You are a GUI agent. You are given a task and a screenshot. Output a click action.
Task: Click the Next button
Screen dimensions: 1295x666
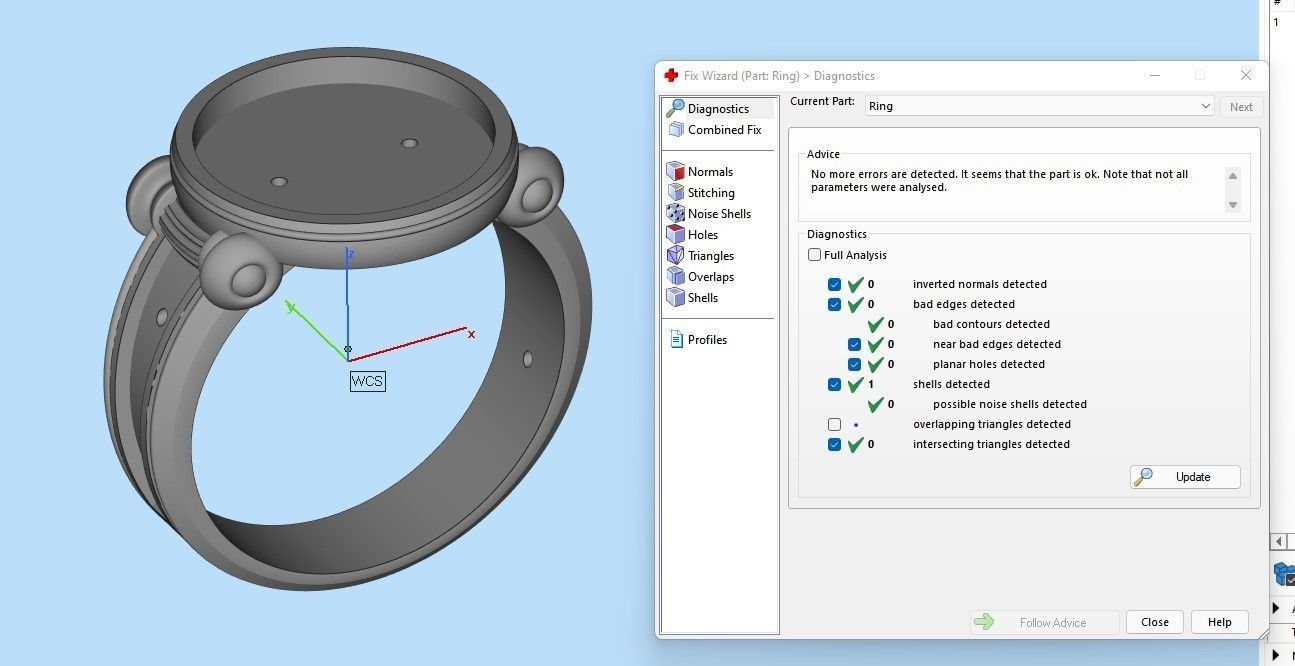coord(1241,107)
